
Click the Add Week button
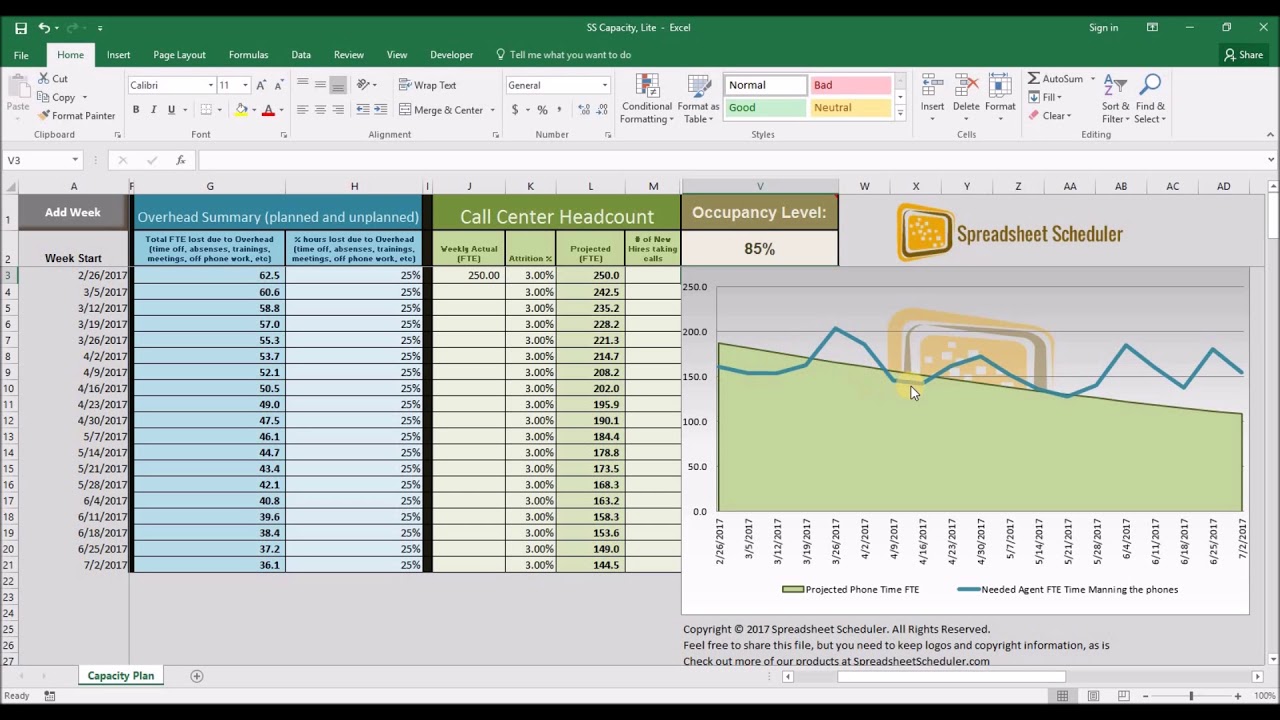point(72,212)
